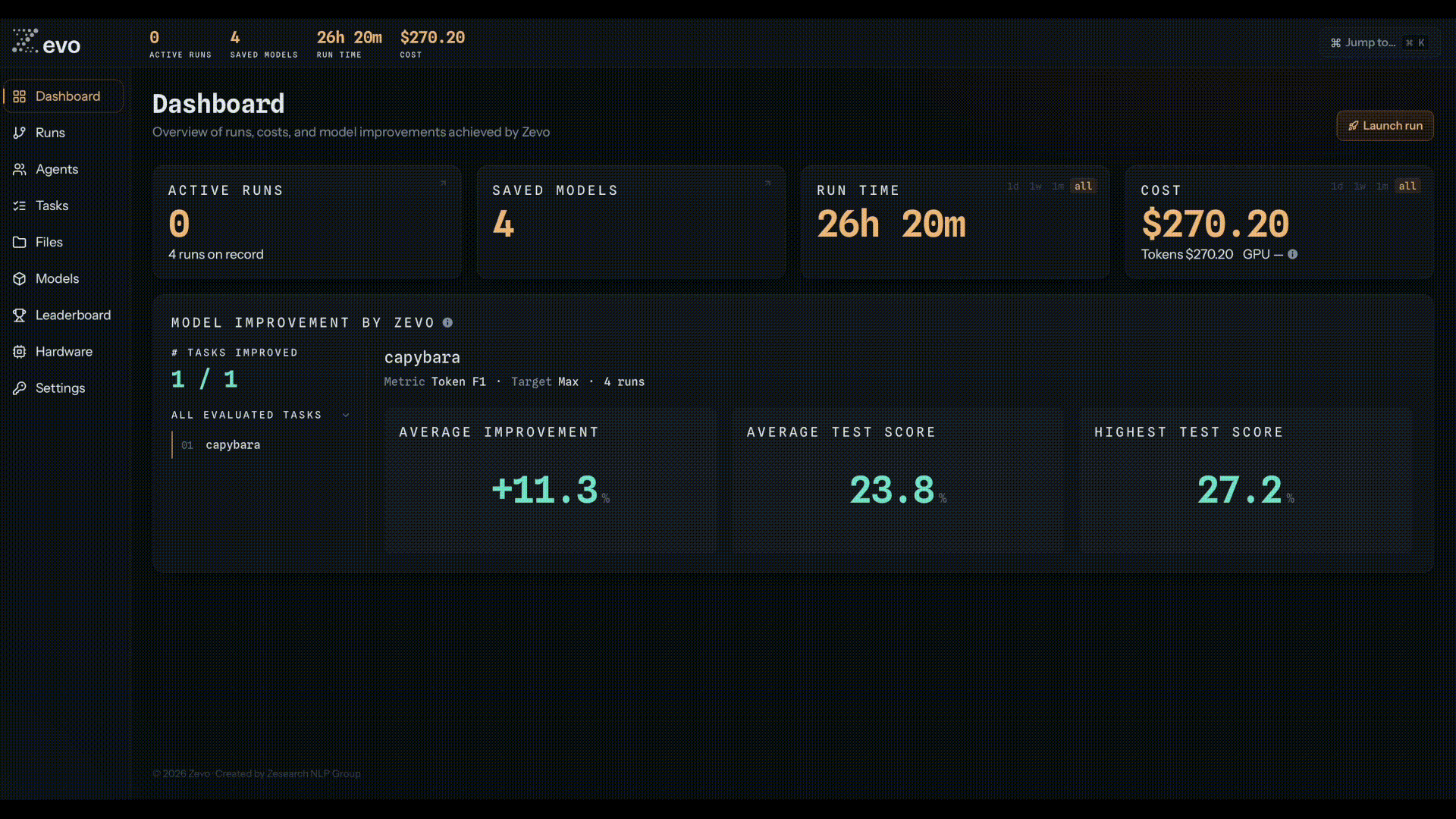Click the Hardware chip icon in sidebar
This screenshot has height=819, width=1456.
coord(20,351)
